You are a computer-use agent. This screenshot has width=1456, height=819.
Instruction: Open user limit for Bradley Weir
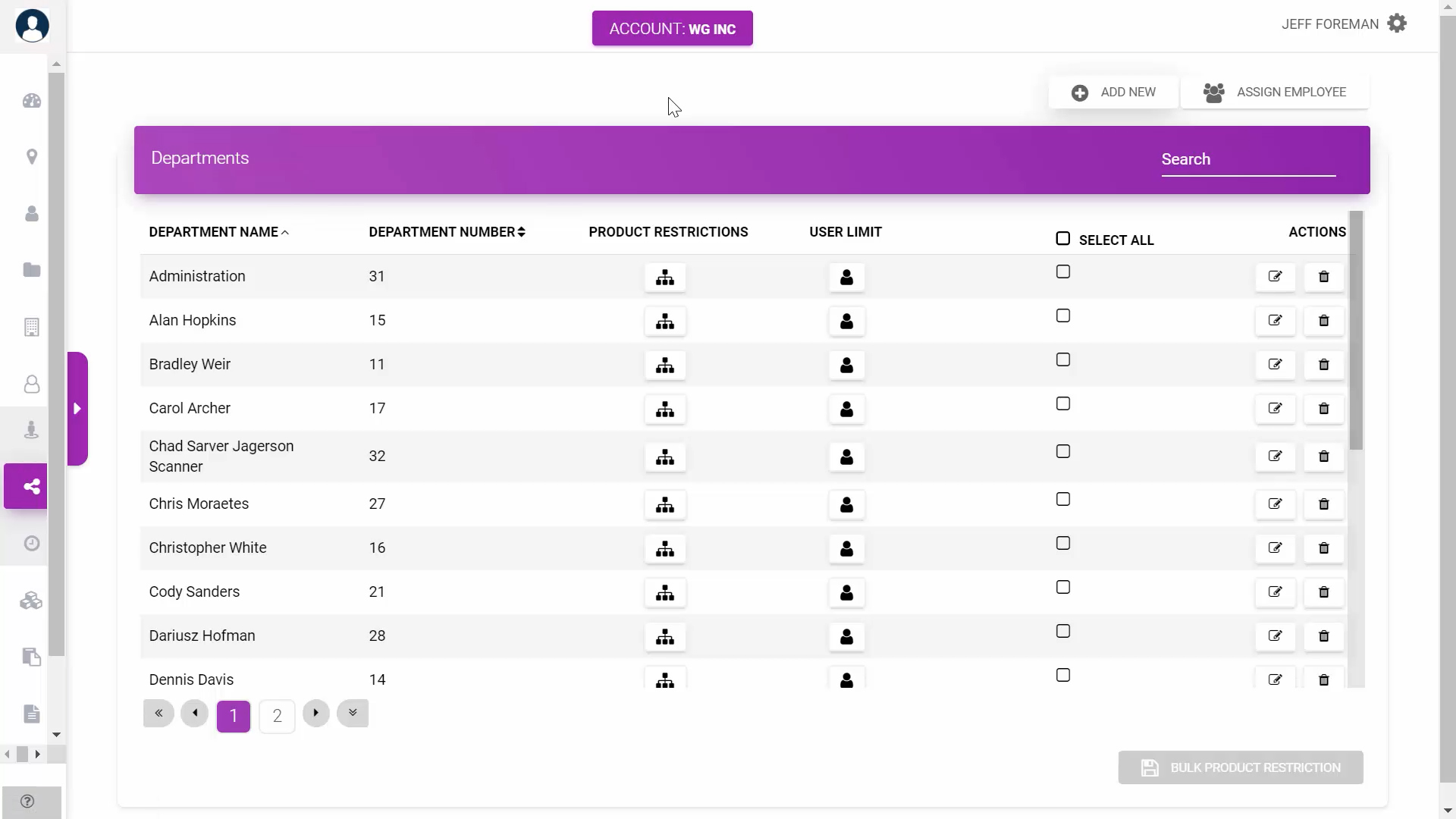click(x=847, y=366)
